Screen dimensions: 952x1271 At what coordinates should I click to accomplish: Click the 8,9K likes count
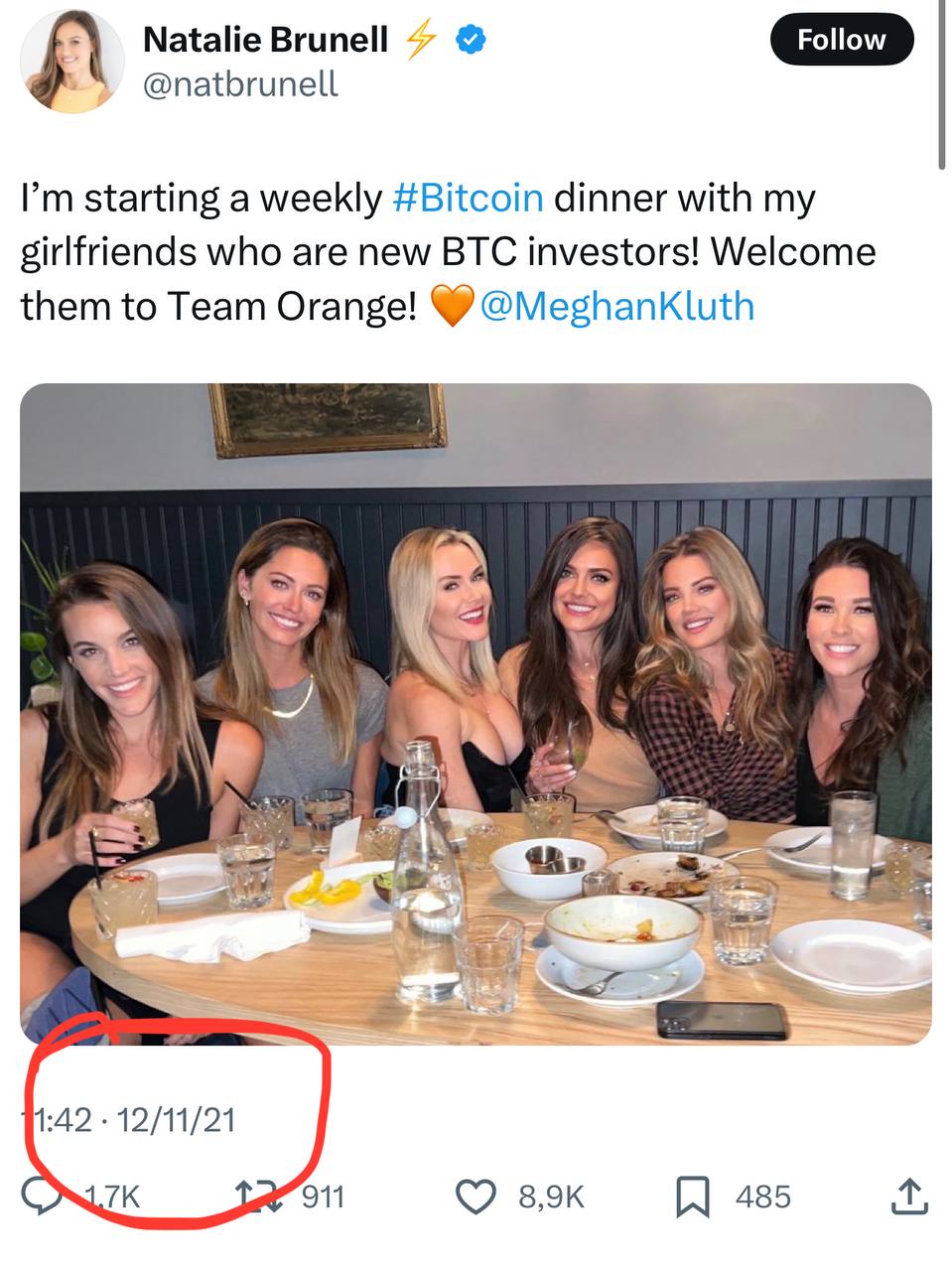click(551, 1197)
